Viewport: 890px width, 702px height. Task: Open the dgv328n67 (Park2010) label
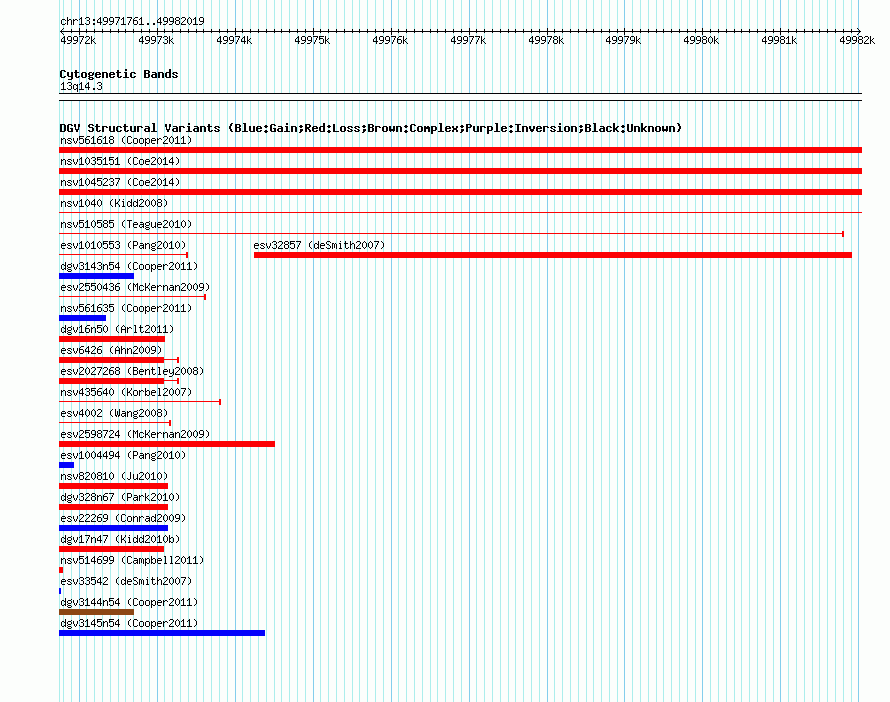[120, 497]
